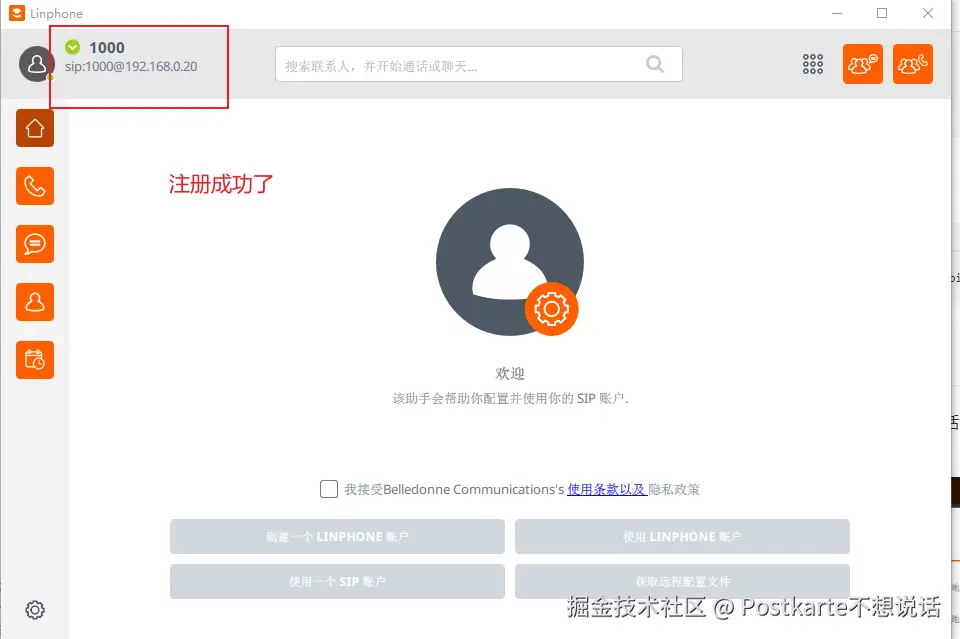Start a group chat via top-right icon

click(x=863, y=64)
